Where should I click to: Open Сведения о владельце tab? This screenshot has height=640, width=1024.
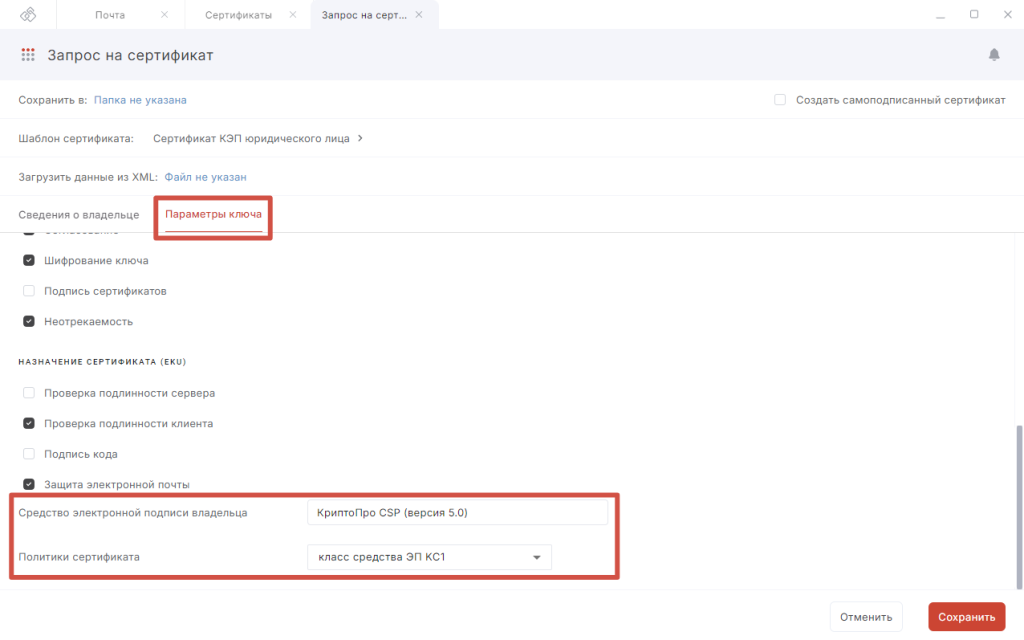pyautogui.click(x=78, y=215)
